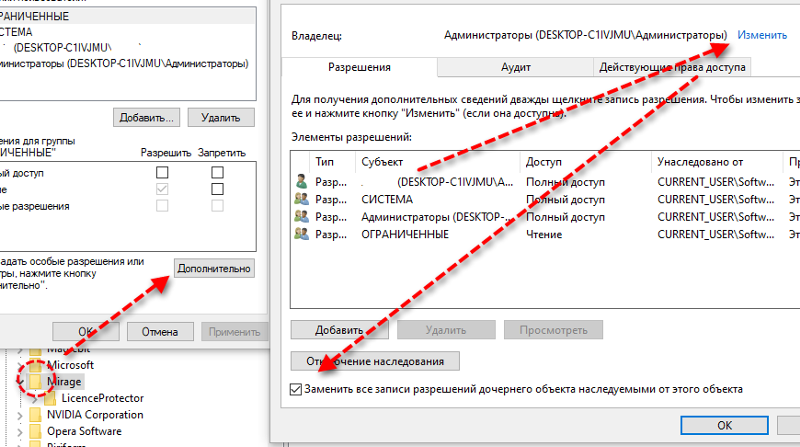This screenshot has height=447, width=800.
Task: Select LicenceProtector key in registry tree
Action: [103, 398]
